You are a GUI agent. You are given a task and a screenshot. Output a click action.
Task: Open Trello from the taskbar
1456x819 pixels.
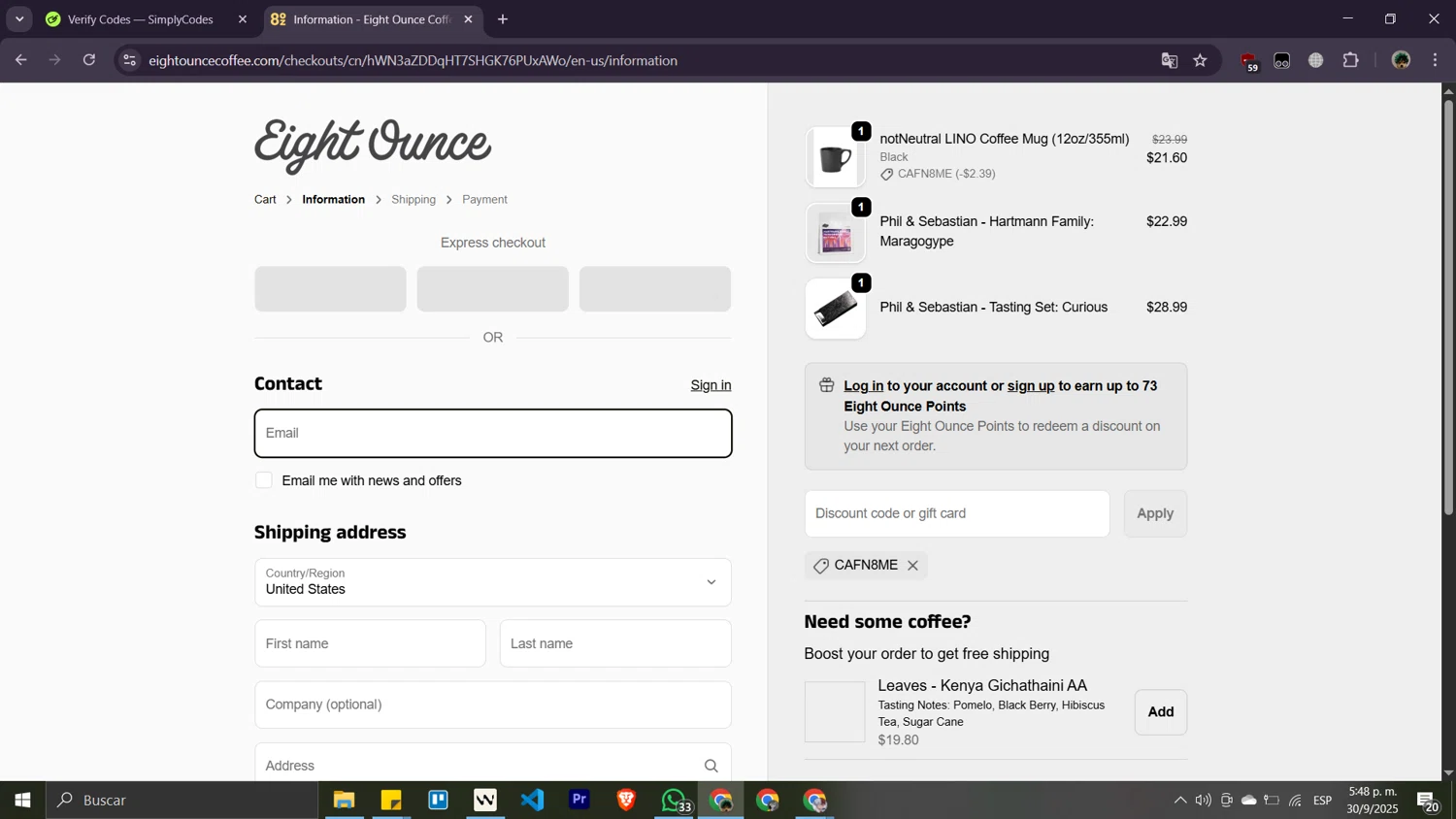438,800
